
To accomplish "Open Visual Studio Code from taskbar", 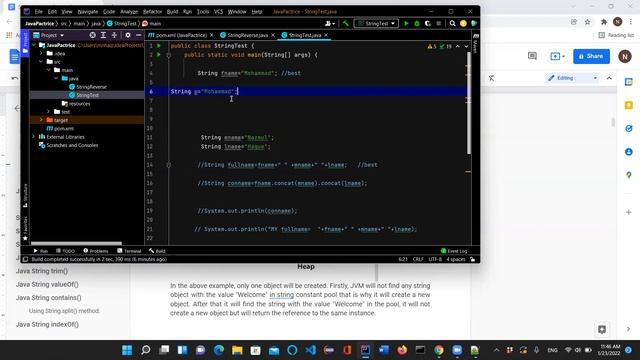I will tap(310, 350).
